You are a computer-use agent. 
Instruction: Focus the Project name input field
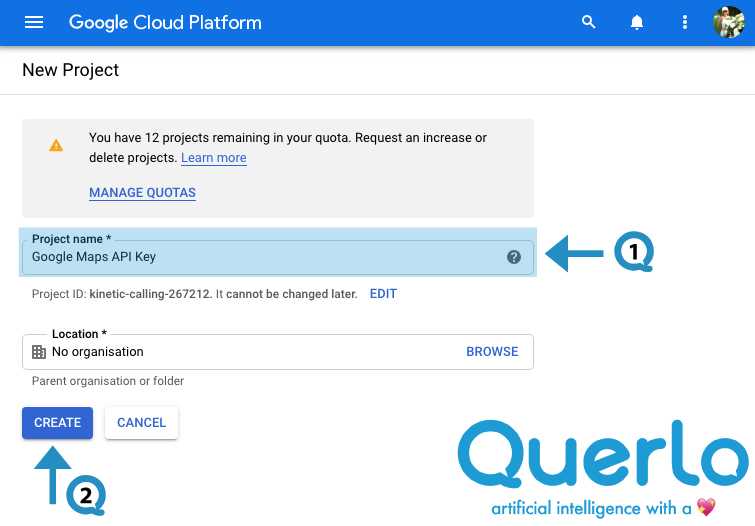pyautogui.click(x=278, y=257)
